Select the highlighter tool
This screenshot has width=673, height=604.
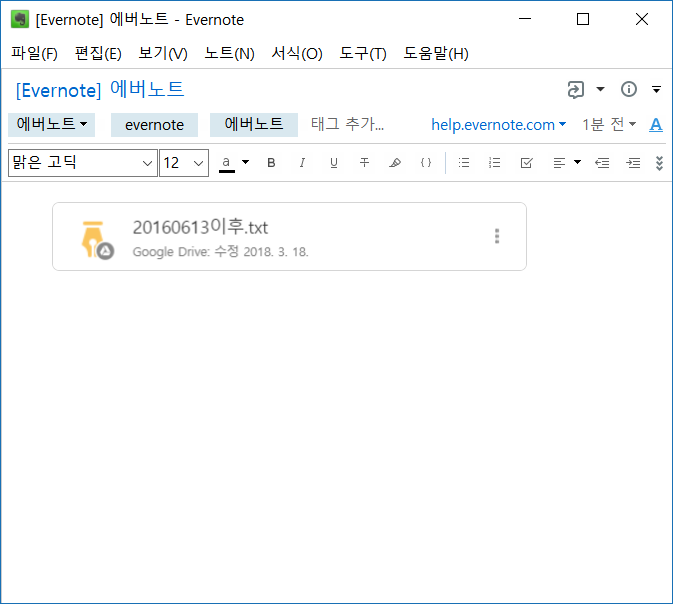(395, 163)
